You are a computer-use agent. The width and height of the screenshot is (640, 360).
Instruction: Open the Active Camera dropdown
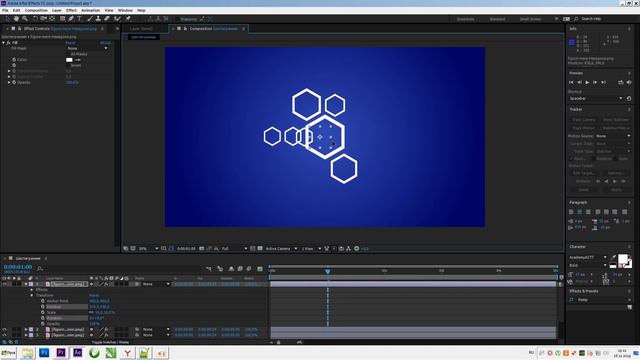pyautogui.click(x=282, y=249)
